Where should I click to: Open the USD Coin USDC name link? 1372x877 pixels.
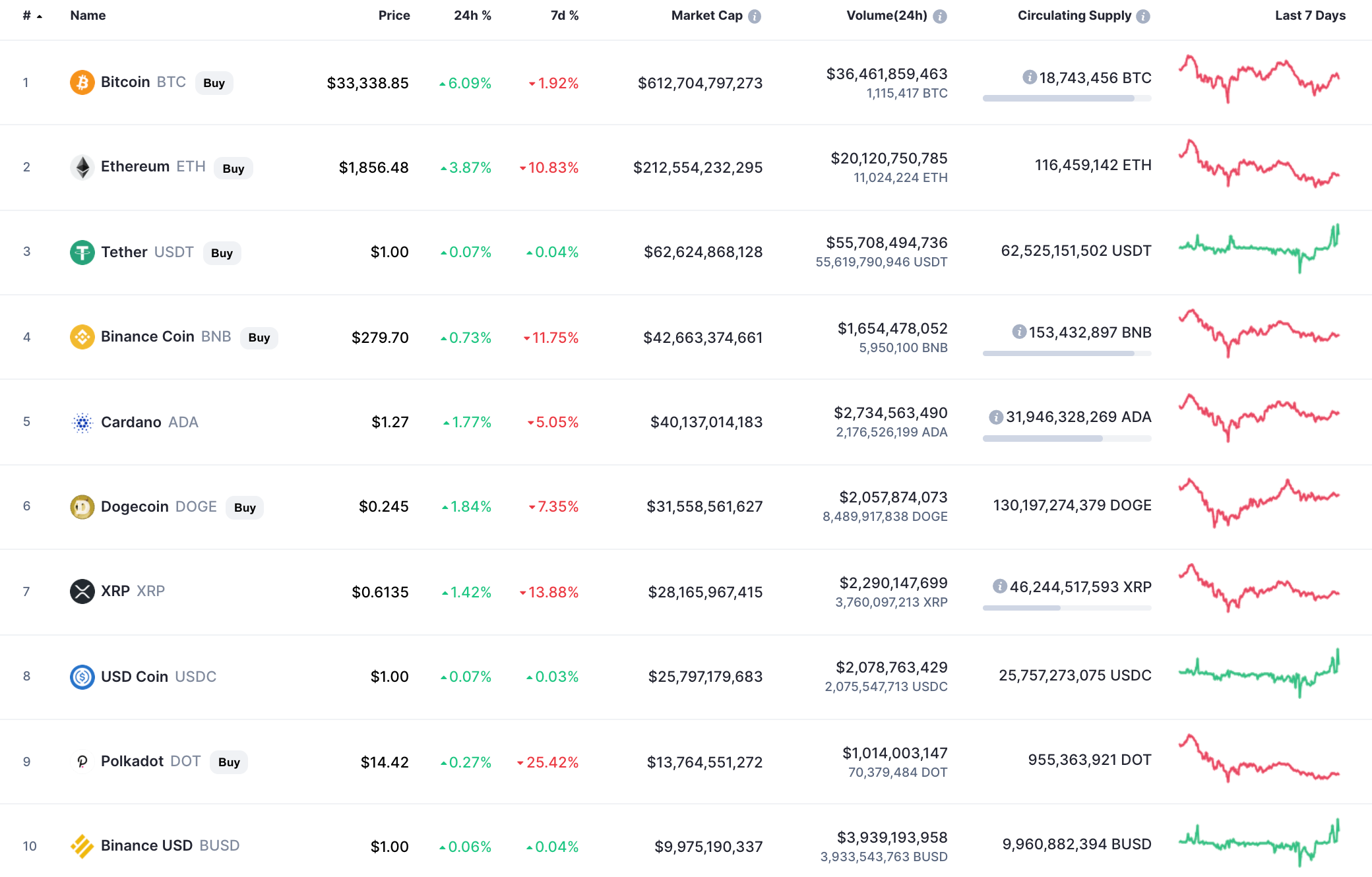tap(158, 677)
